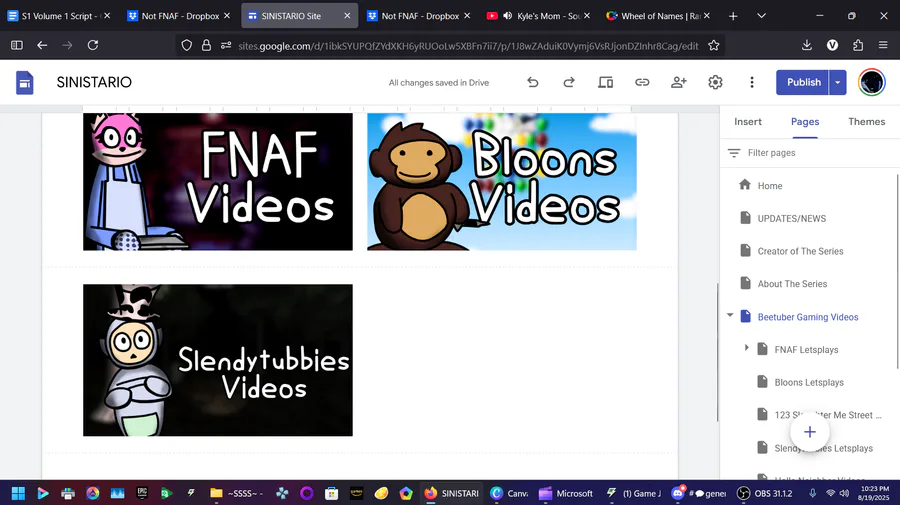900x505 pixels.
Task: Open the Publish dropdown arrow
Action: [x=837, y=83]
